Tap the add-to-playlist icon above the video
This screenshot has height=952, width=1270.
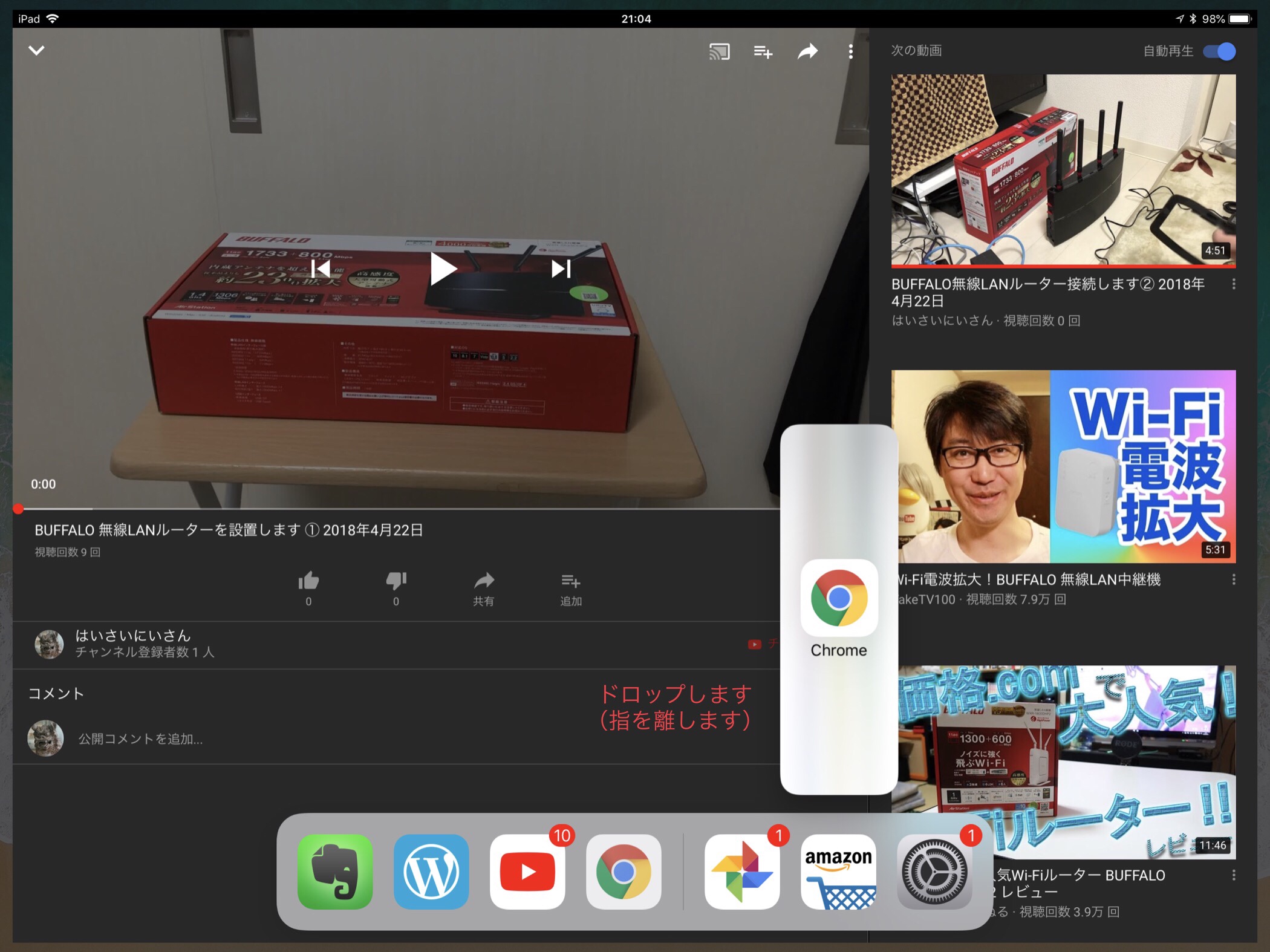tap(763, 52)
